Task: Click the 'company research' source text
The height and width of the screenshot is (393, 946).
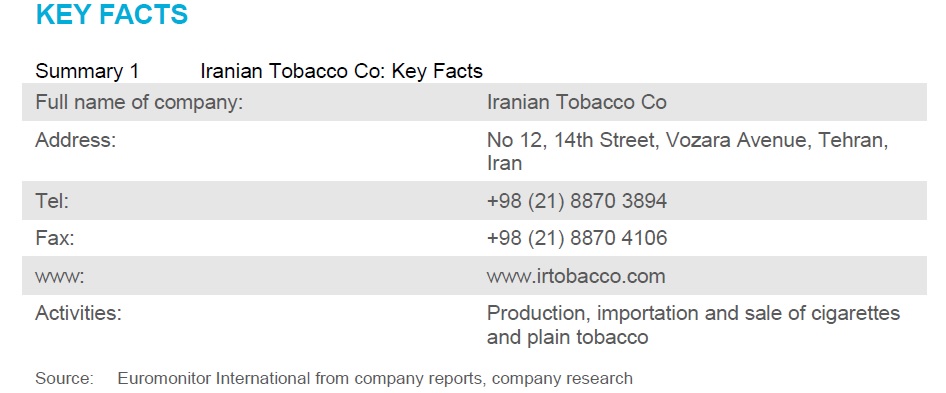Action: pos(562,379)
